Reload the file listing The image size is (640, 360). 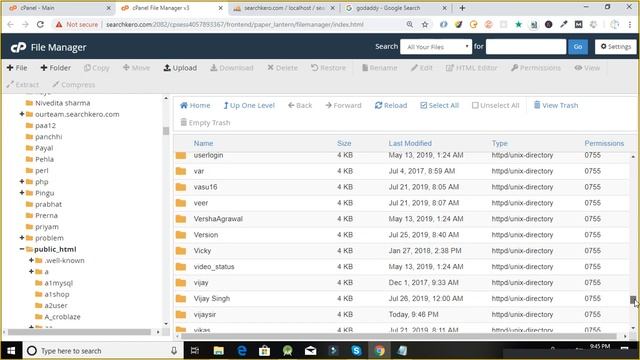click(391, 105)
